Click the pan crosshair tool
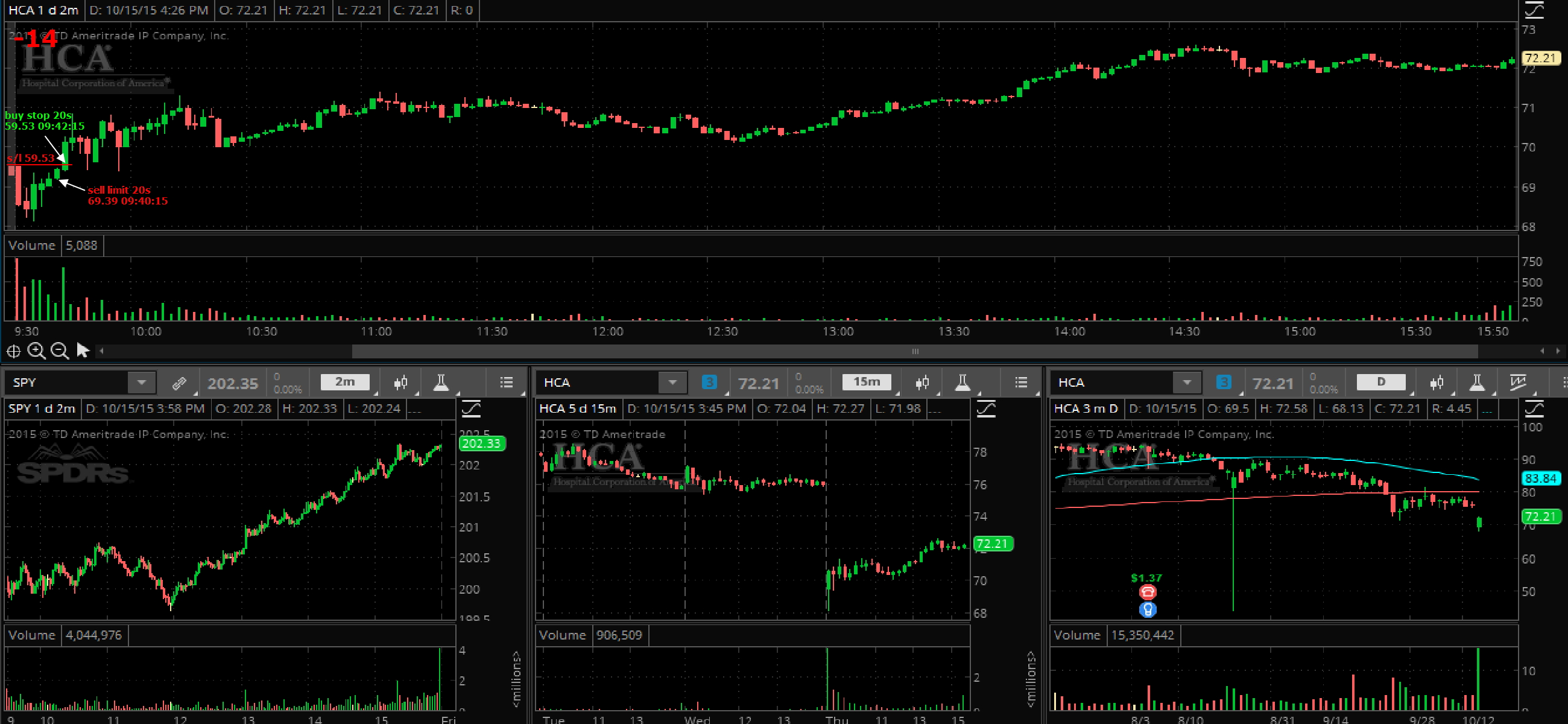Viewport: 1568px width, 724px height. [13, 351]
